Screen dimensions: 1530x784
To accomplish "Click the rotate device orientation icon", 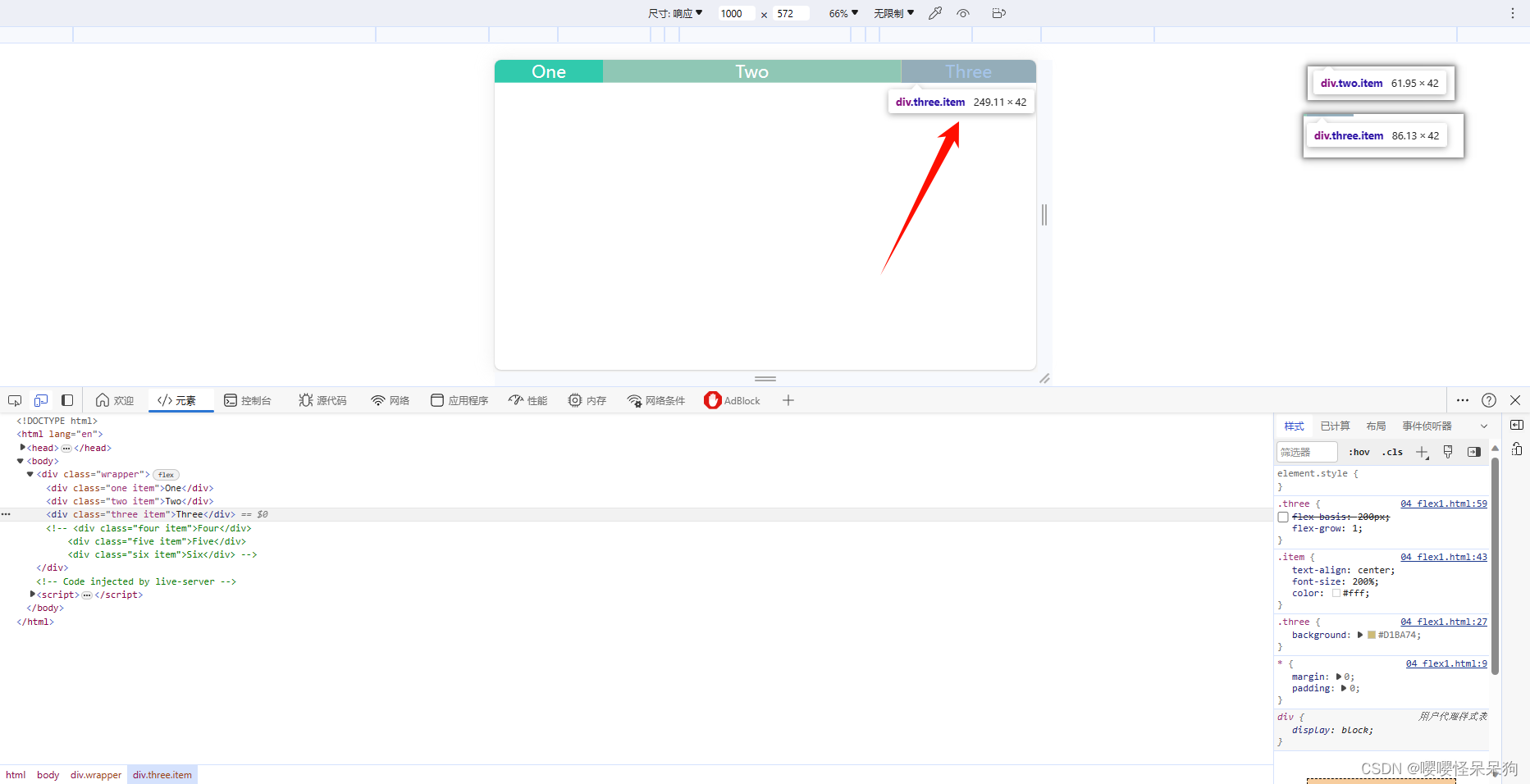I will 998,13.
